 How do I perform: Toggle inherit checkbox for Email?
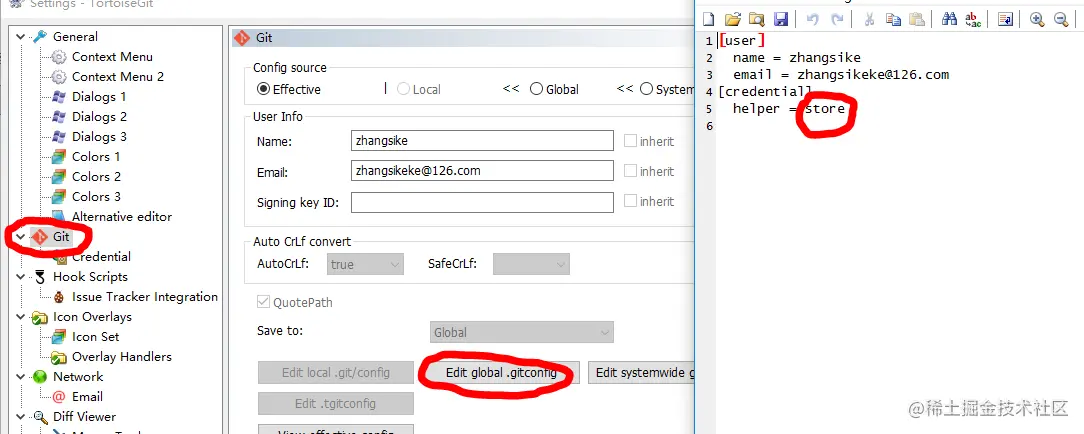[630, 171]
